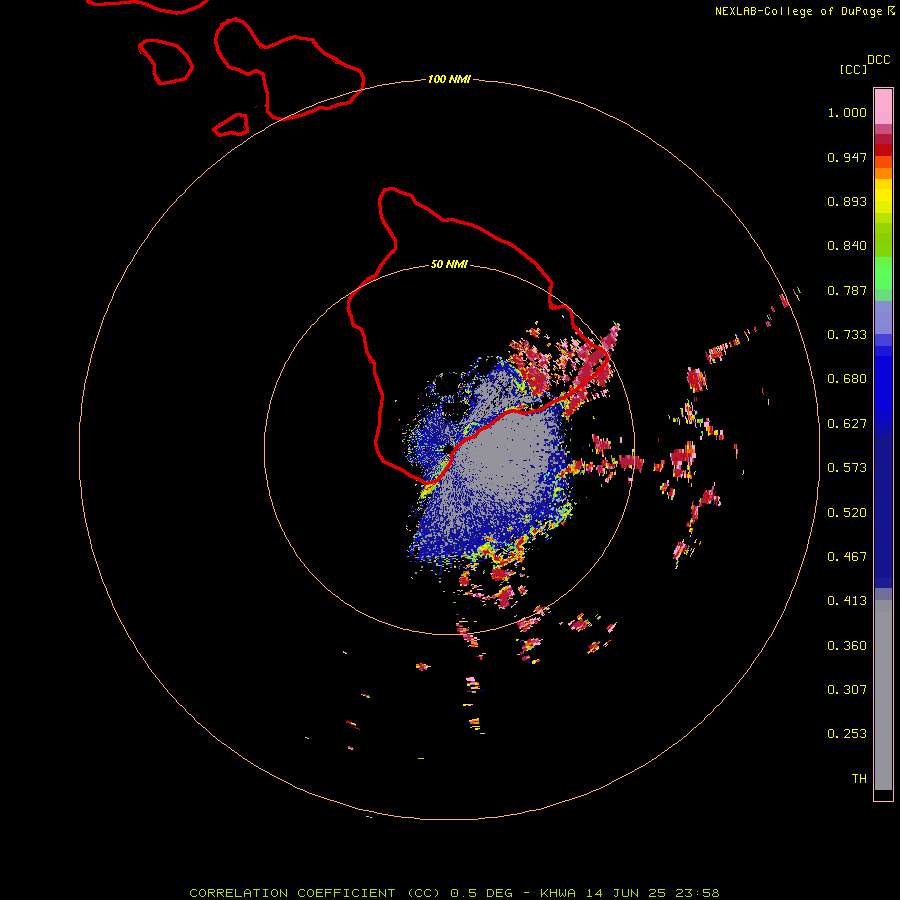This screenshot has height=900, width=900.
Task: Click the 0.947 legend value
Action: [847, 157]
